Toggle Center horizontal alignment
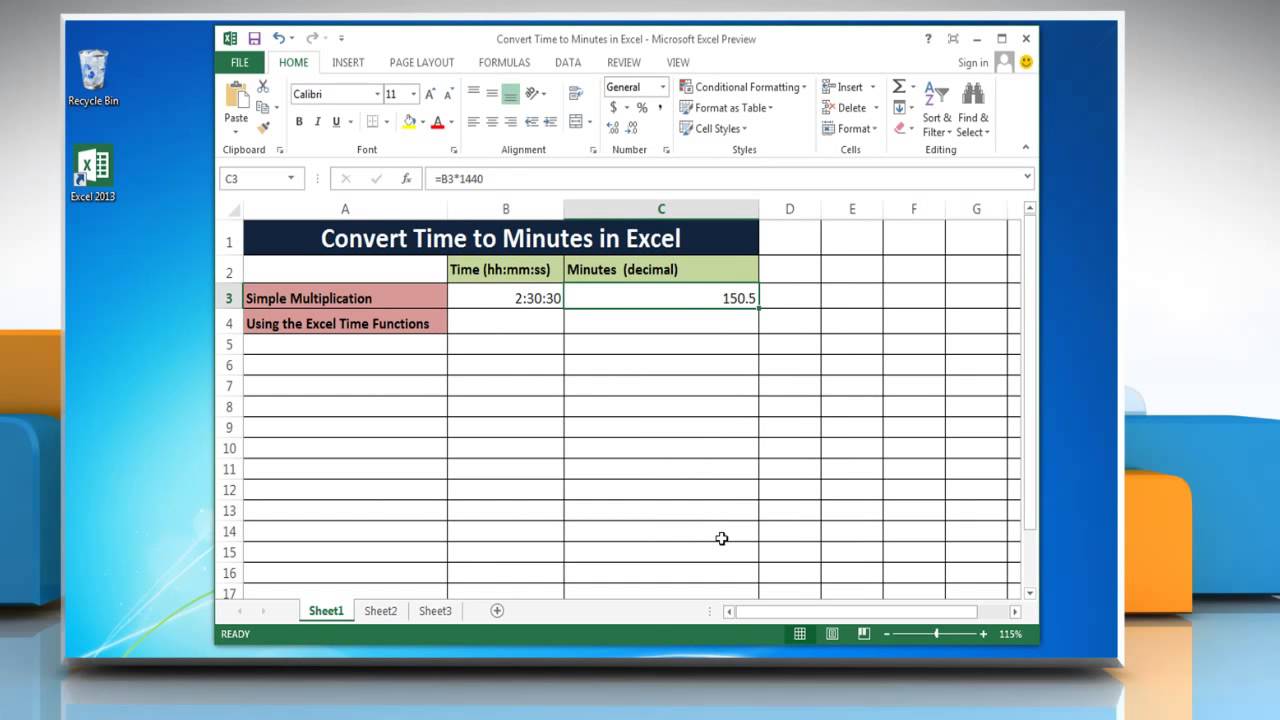 [x=492, y=122]
